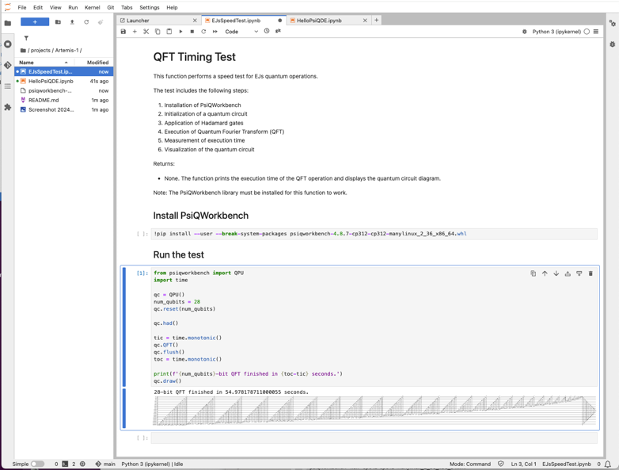Open the Code cell type dropdown
The height and width of the screenshot is (470, 620).
pyautogui.click(x=241, y=31)
